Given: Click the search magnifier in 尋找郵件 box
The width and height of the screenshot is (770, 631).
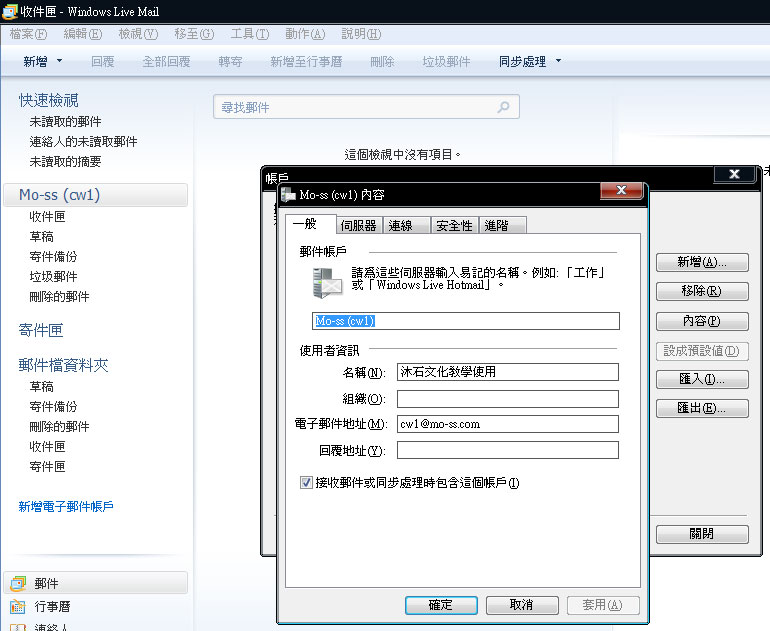Looking at the screenshot, I should (503, 107).
